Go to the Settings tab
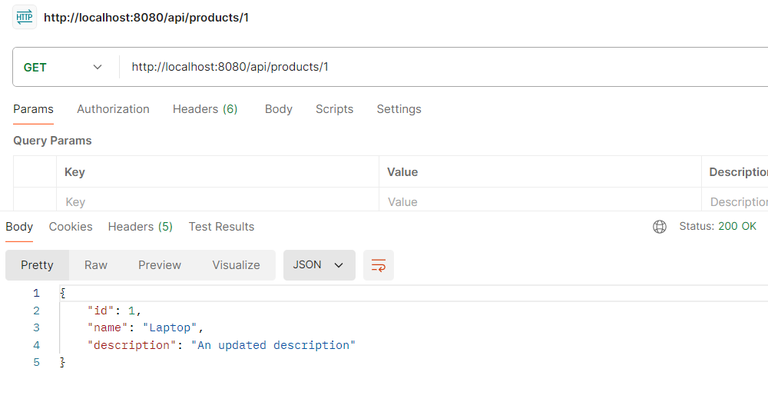Image resolution: width=768 pixels, height=412 pixels. pos(399,109)
